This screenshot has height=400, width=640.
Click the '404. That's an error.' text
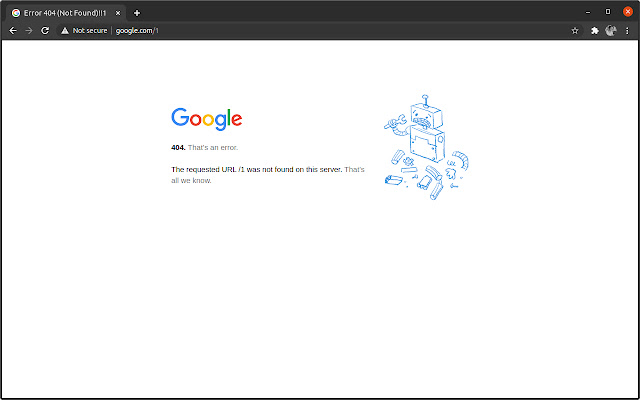point(204,147)
